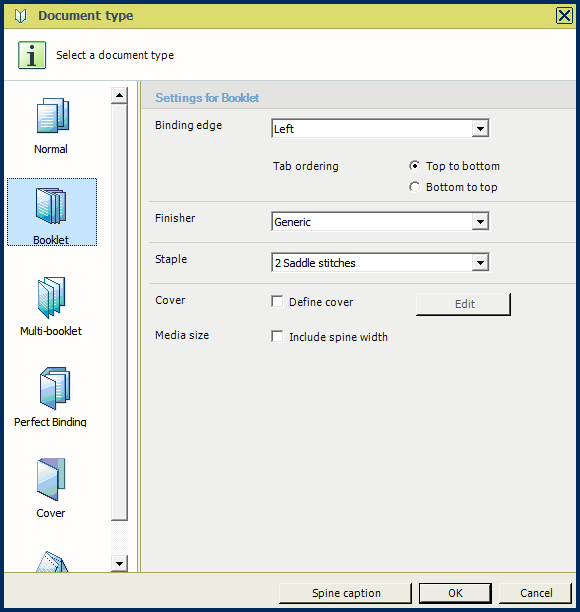Cancel the Document type dialog
The image size is (580, 612).
536,593
